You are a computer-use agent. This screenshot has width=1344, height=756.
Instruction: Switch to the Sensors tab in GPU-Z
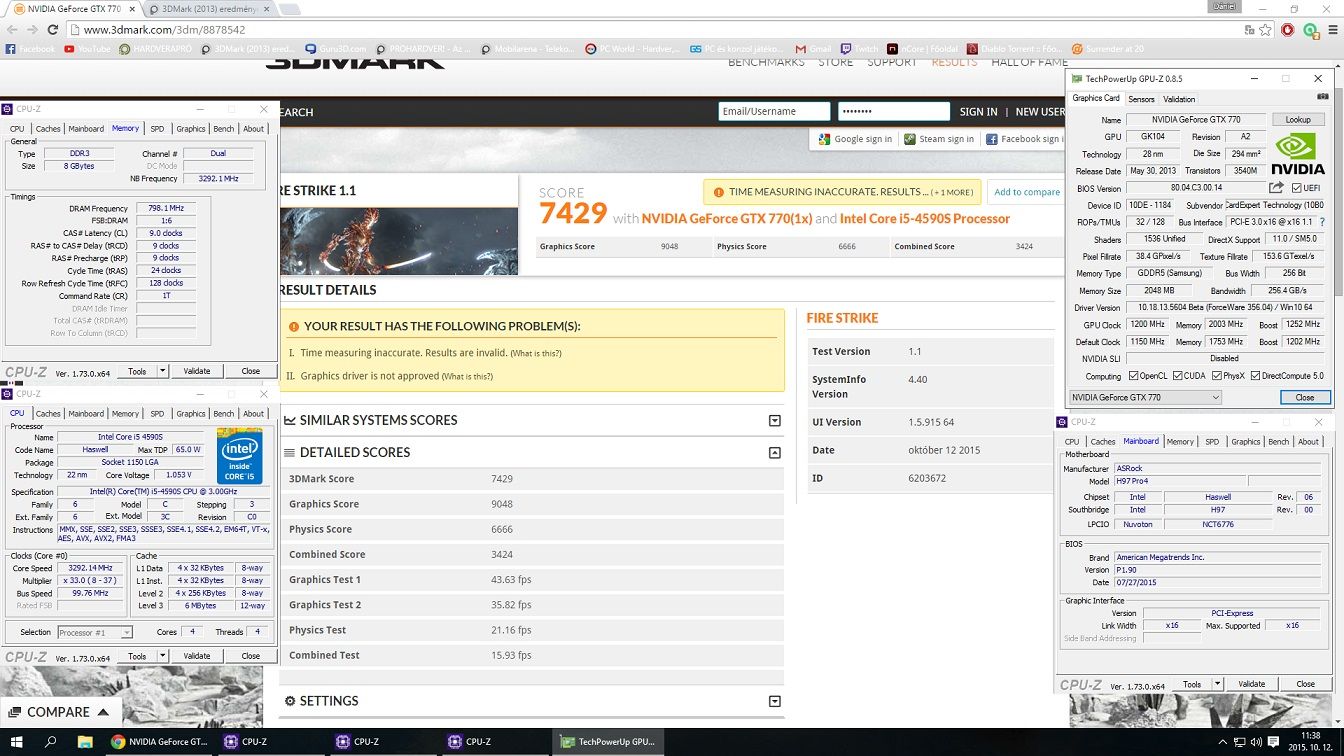[1141, 99]
